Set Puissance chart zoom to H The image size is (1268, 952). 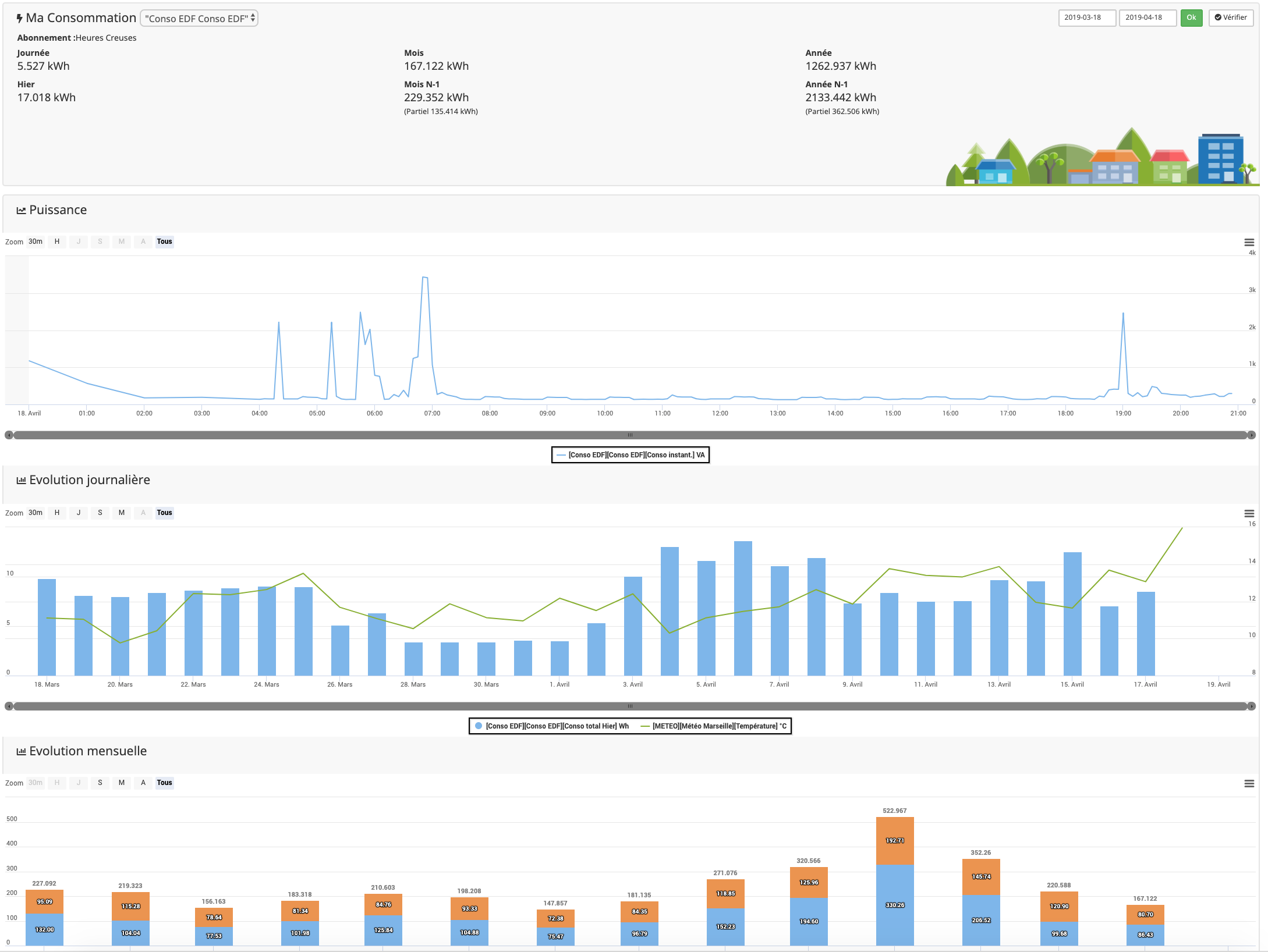coord(57,241)
